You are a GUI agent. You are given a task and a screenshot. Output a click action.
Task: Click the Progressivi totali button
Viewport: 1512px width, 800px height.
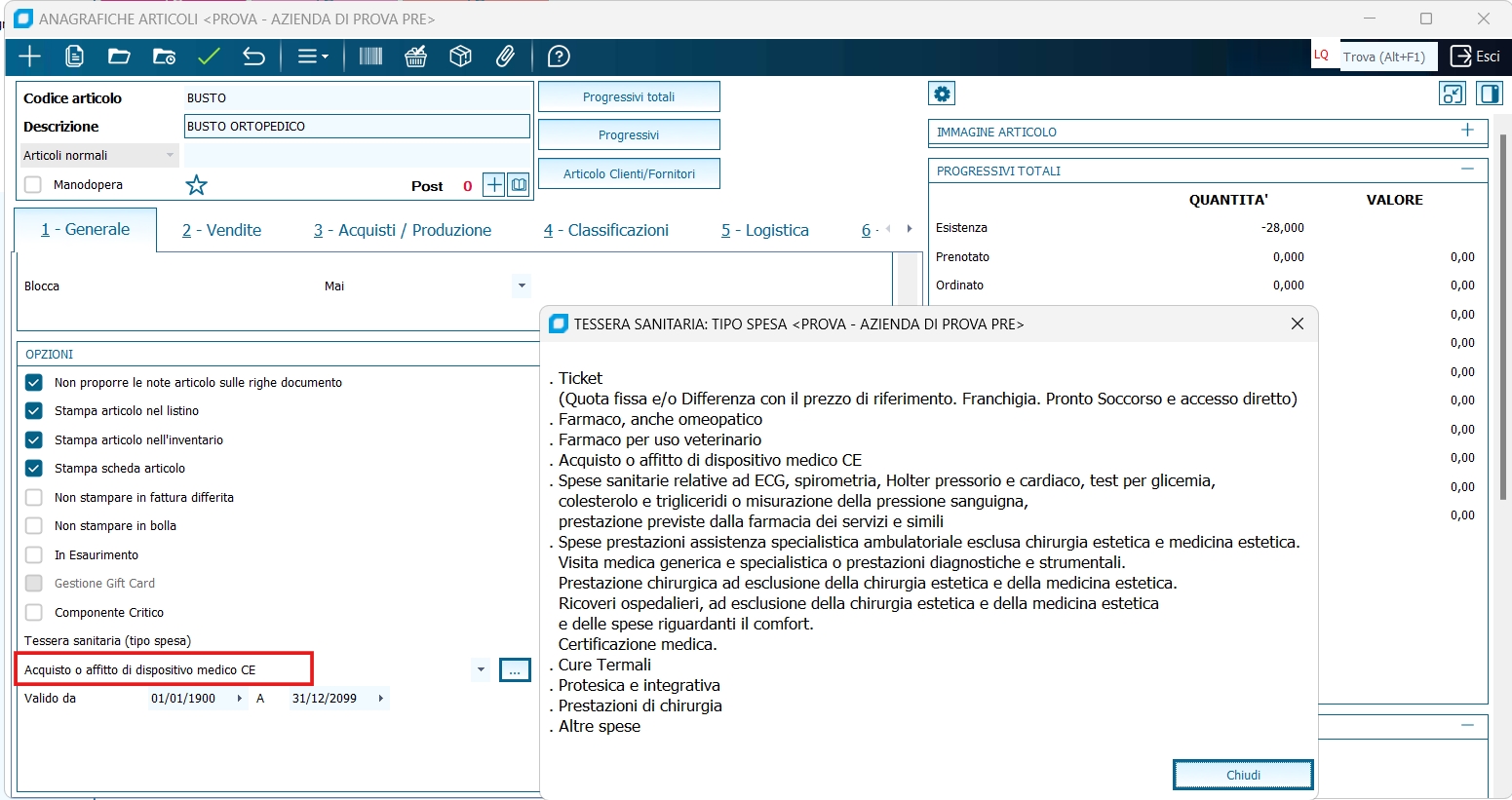629,96
